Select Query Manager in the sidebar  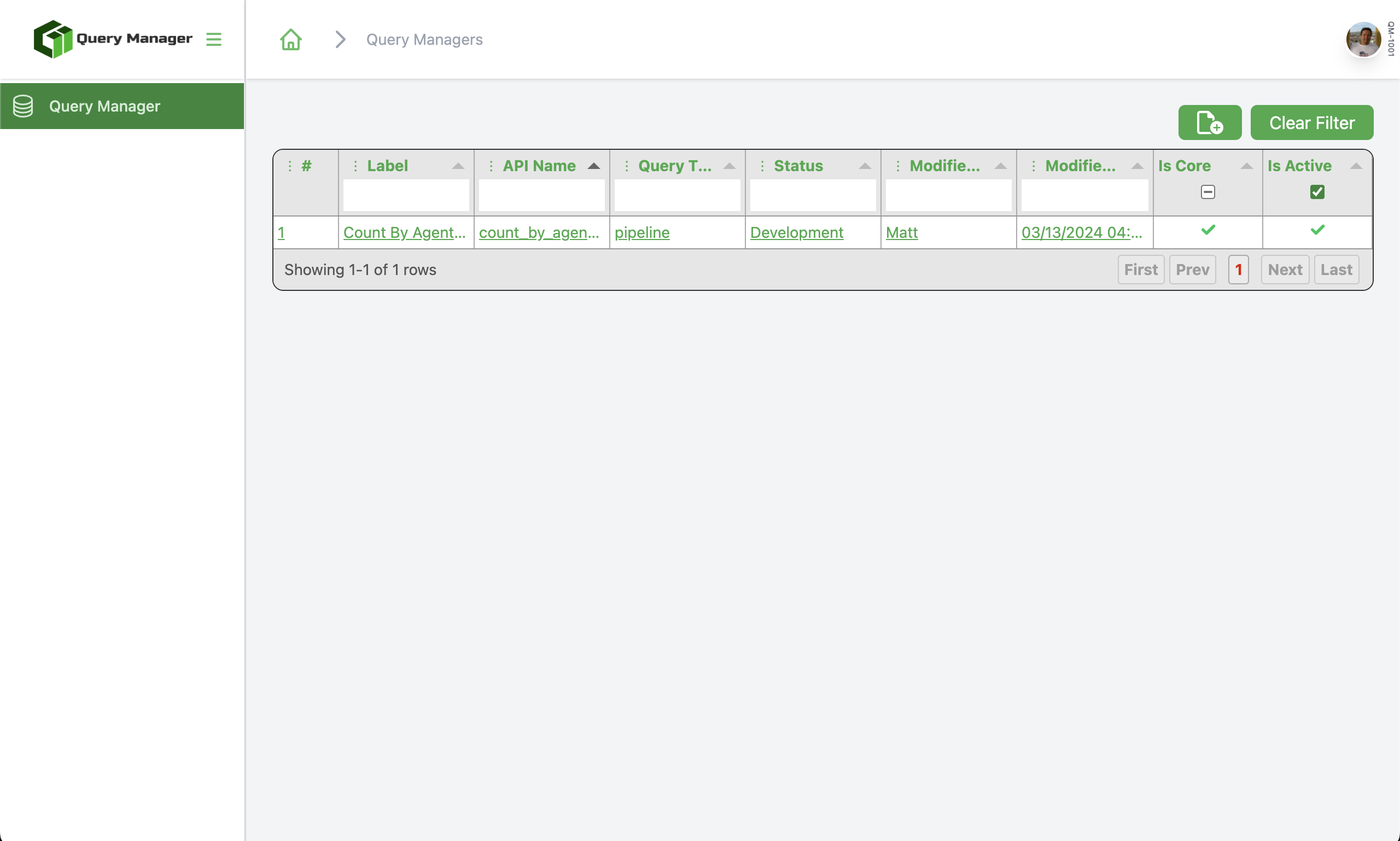104,106
